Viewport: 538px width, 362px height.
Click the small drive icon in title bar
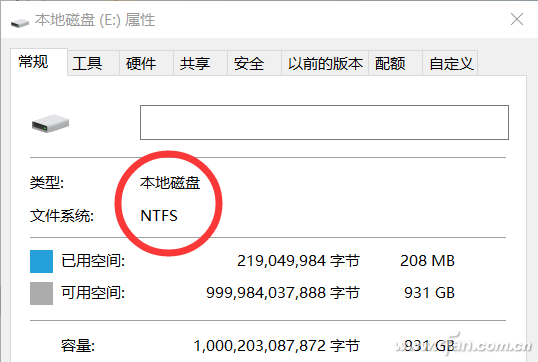tap(20, 23)
